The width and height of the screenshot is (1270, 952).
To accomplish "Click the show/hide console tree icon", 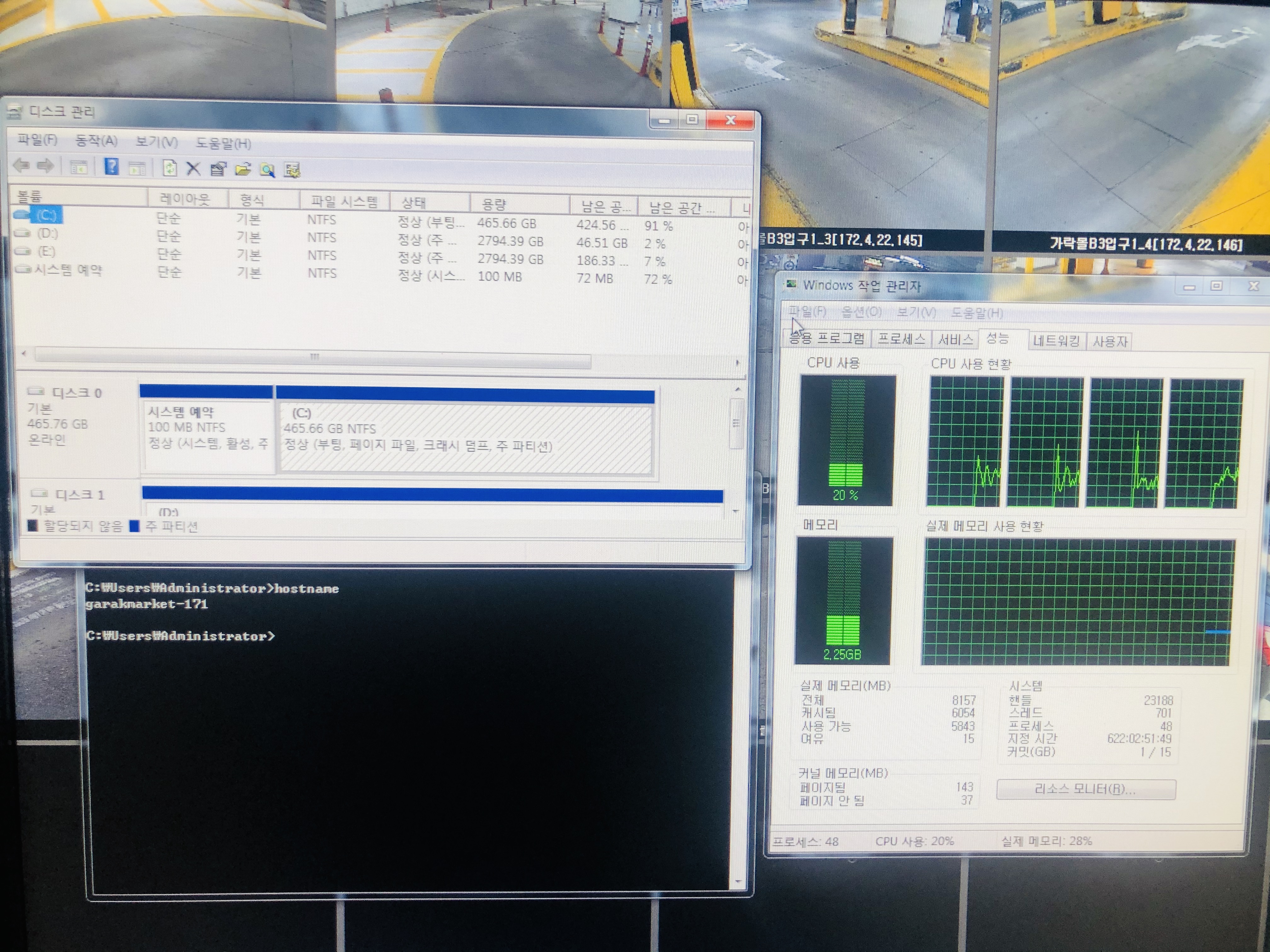I will 79,167.
